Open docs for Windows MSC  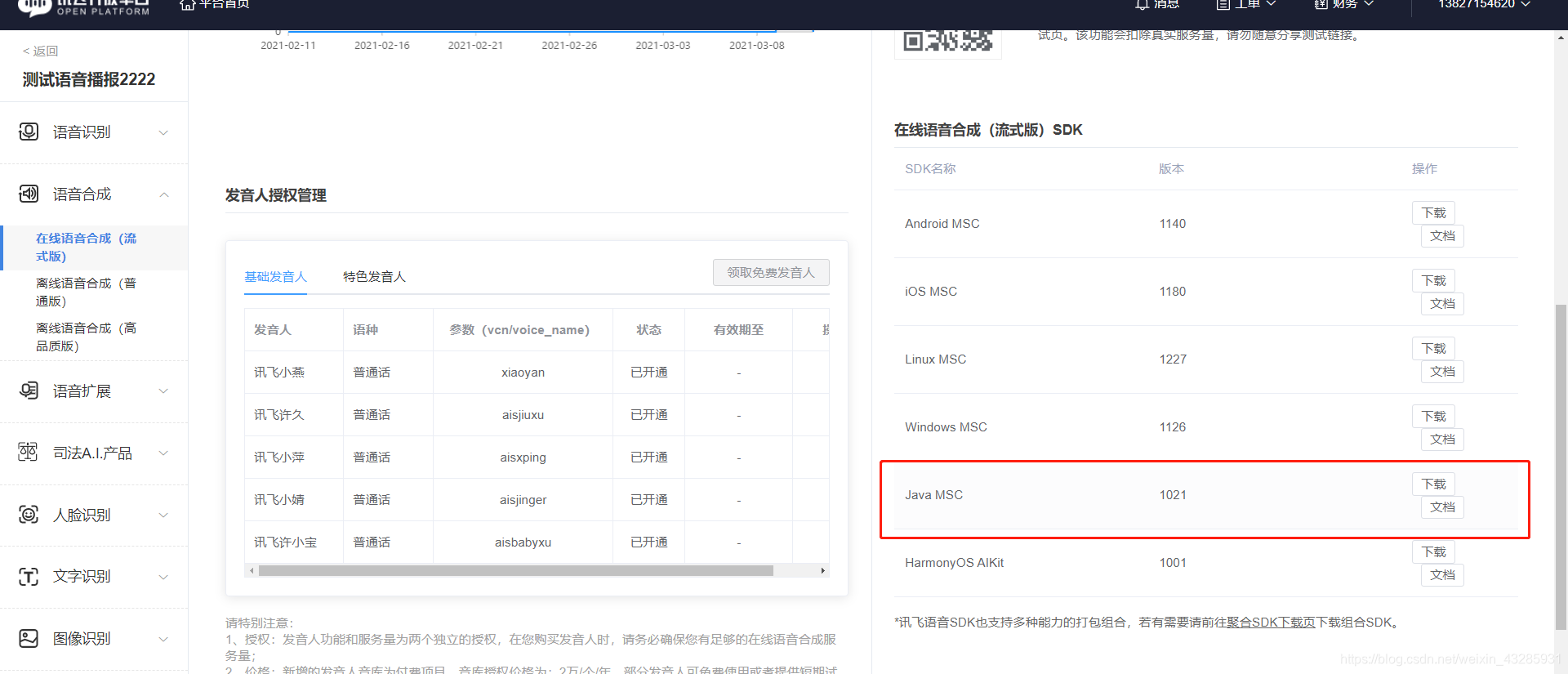[1442, 439]
